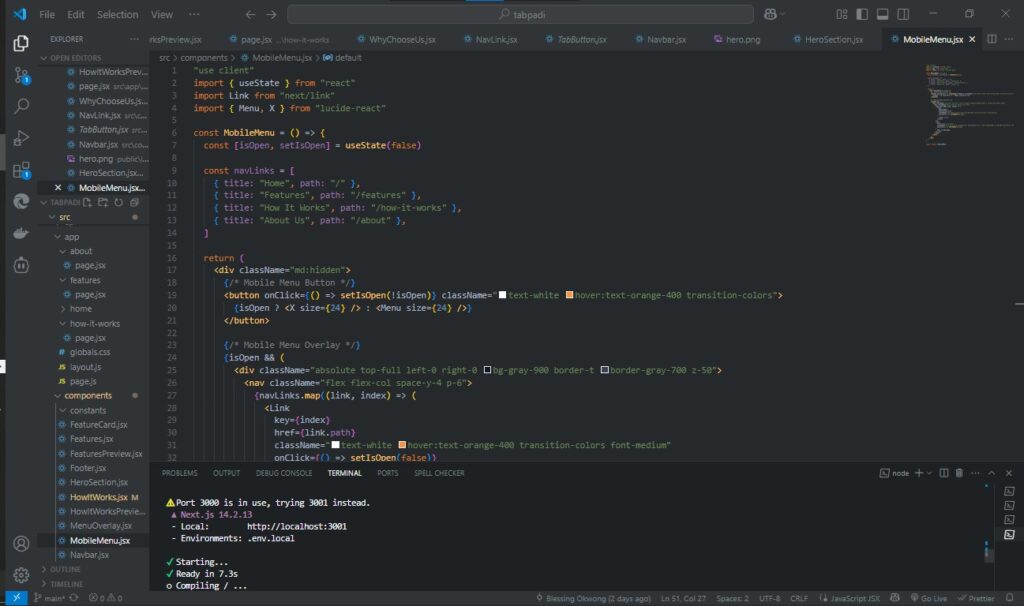Image resolution: width=1024 pixels, height=606 pixels.
Task: Click the text-white color swatch on line 19
Action: coord(502,295)
